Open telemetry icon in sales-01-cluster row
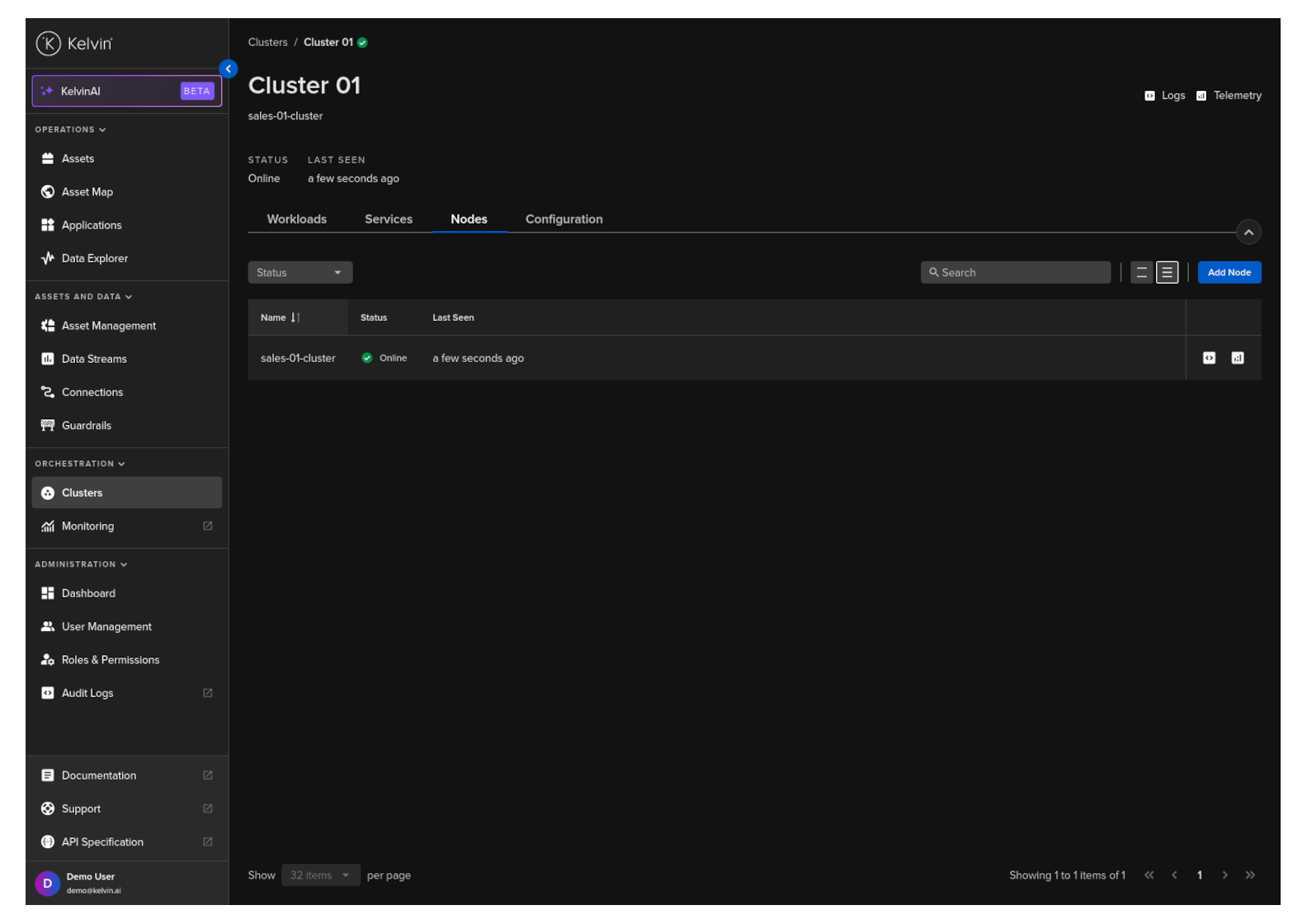 click(1237, 358)
